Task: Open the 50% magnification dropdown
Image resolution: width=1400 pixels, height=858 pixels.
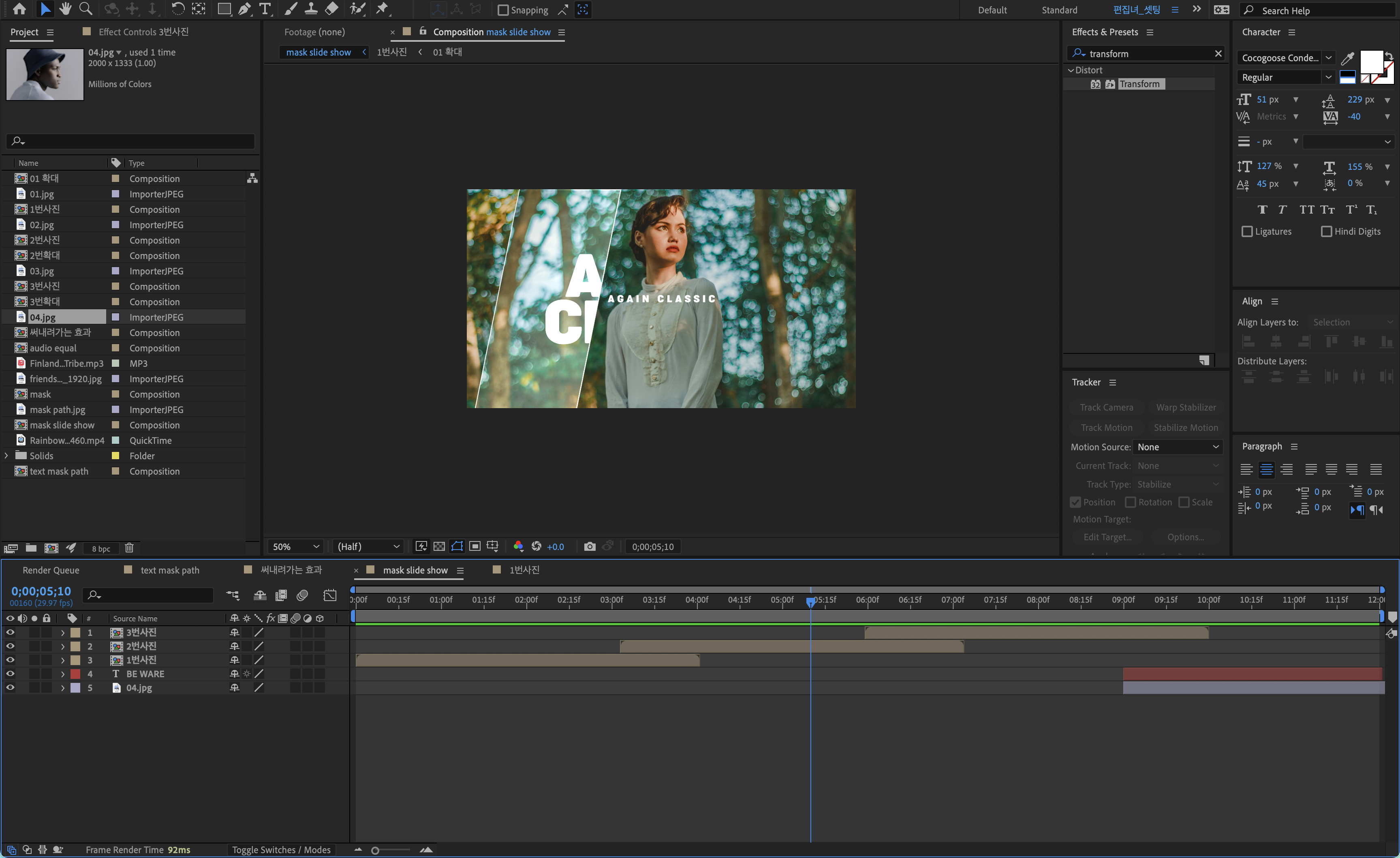Action: (295, 547)
